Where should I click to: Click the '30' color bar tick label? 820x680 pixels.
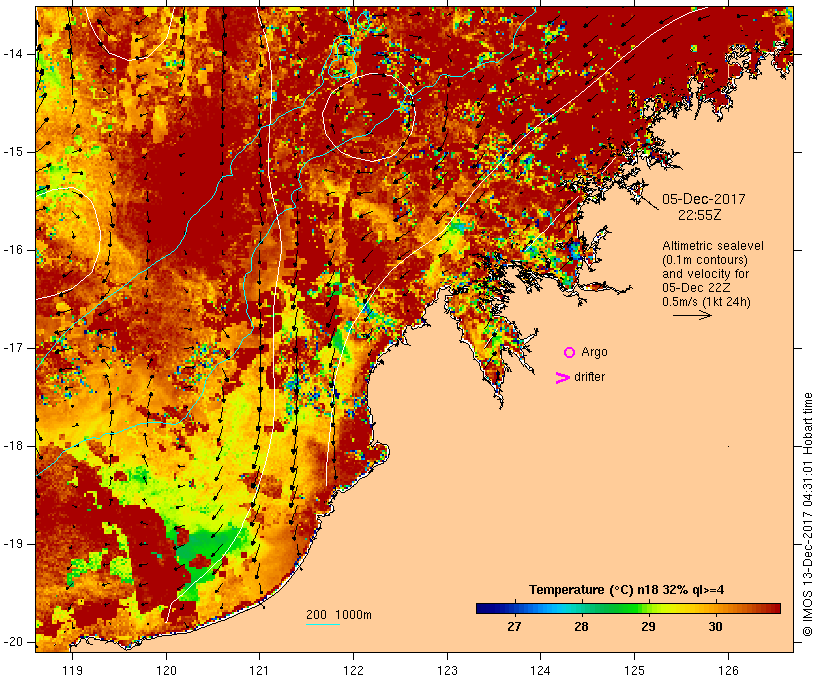click(715, 627)
